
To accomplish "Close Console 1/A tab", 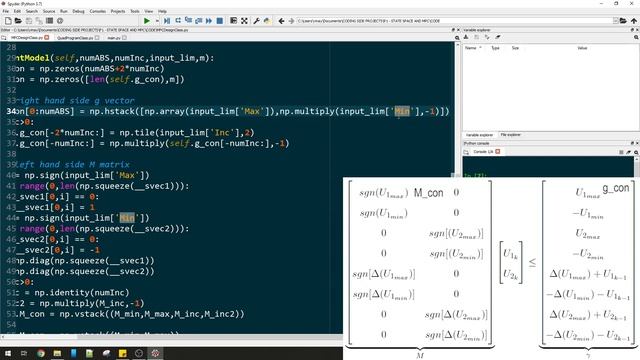I will click(498, 152).
